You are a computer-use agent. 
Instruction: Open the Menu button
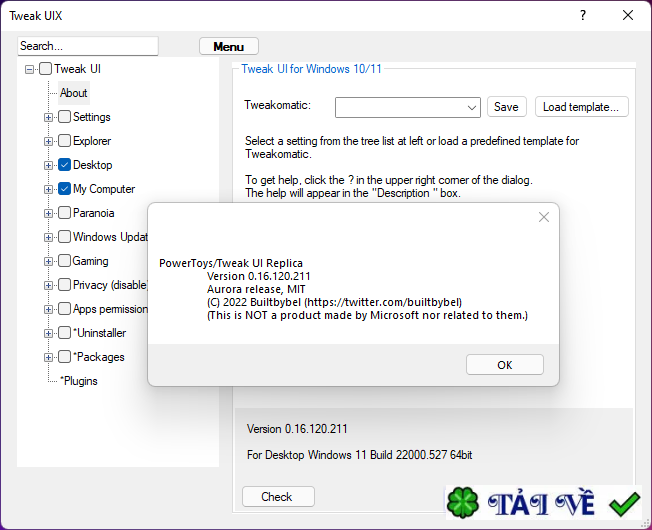tap(229, 46)
